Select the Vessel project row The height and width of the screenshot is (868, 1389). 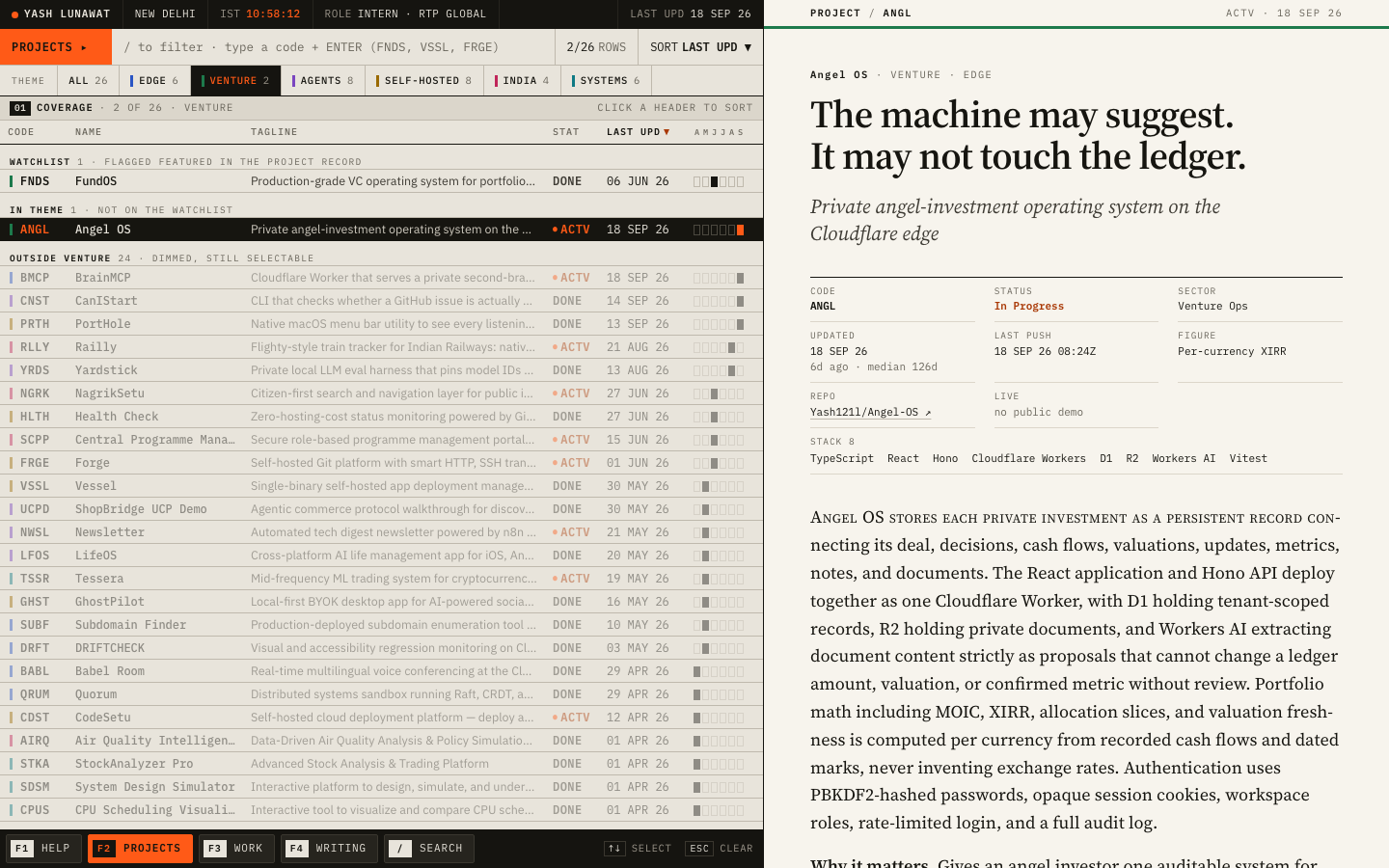[381, 486]
